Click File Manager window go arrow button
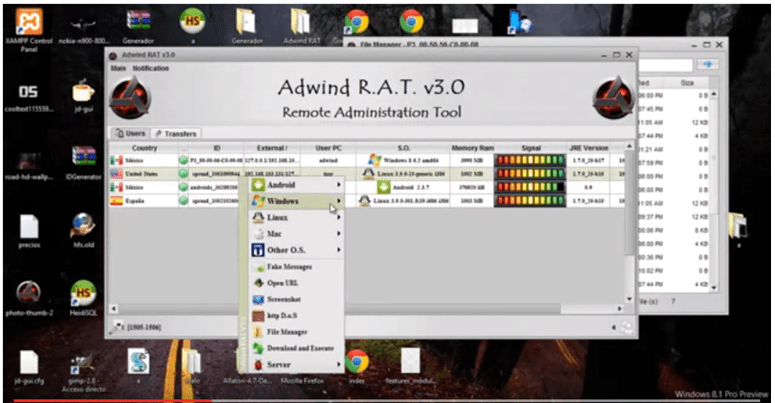 click(708, 65)
